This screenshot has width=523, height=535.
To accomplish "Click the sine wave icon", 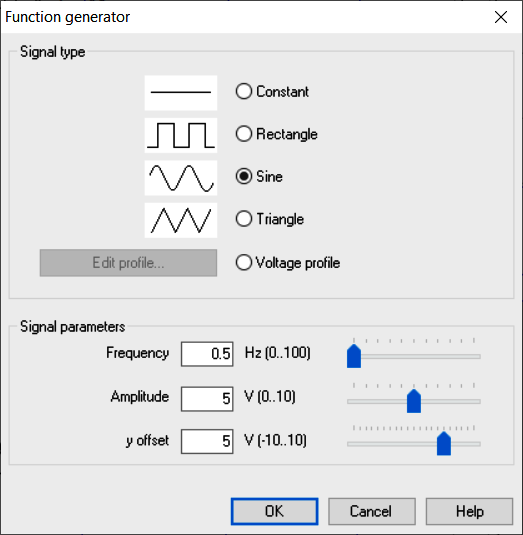I will [x=181, y=178].
